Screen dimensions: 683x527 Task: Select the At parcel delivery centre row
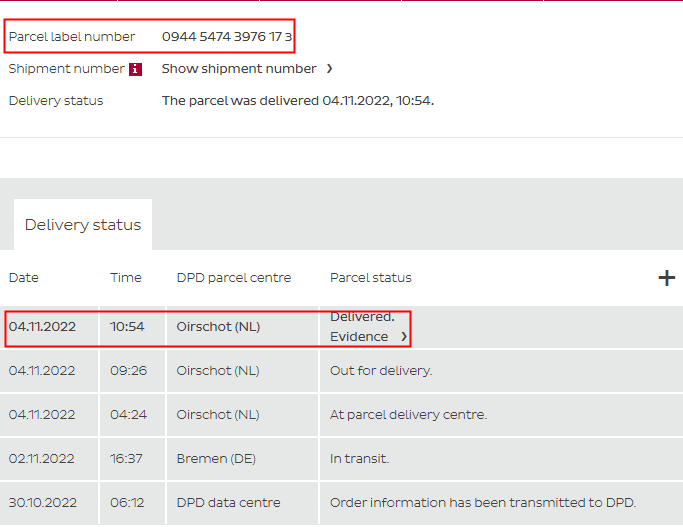pos(408,415)
